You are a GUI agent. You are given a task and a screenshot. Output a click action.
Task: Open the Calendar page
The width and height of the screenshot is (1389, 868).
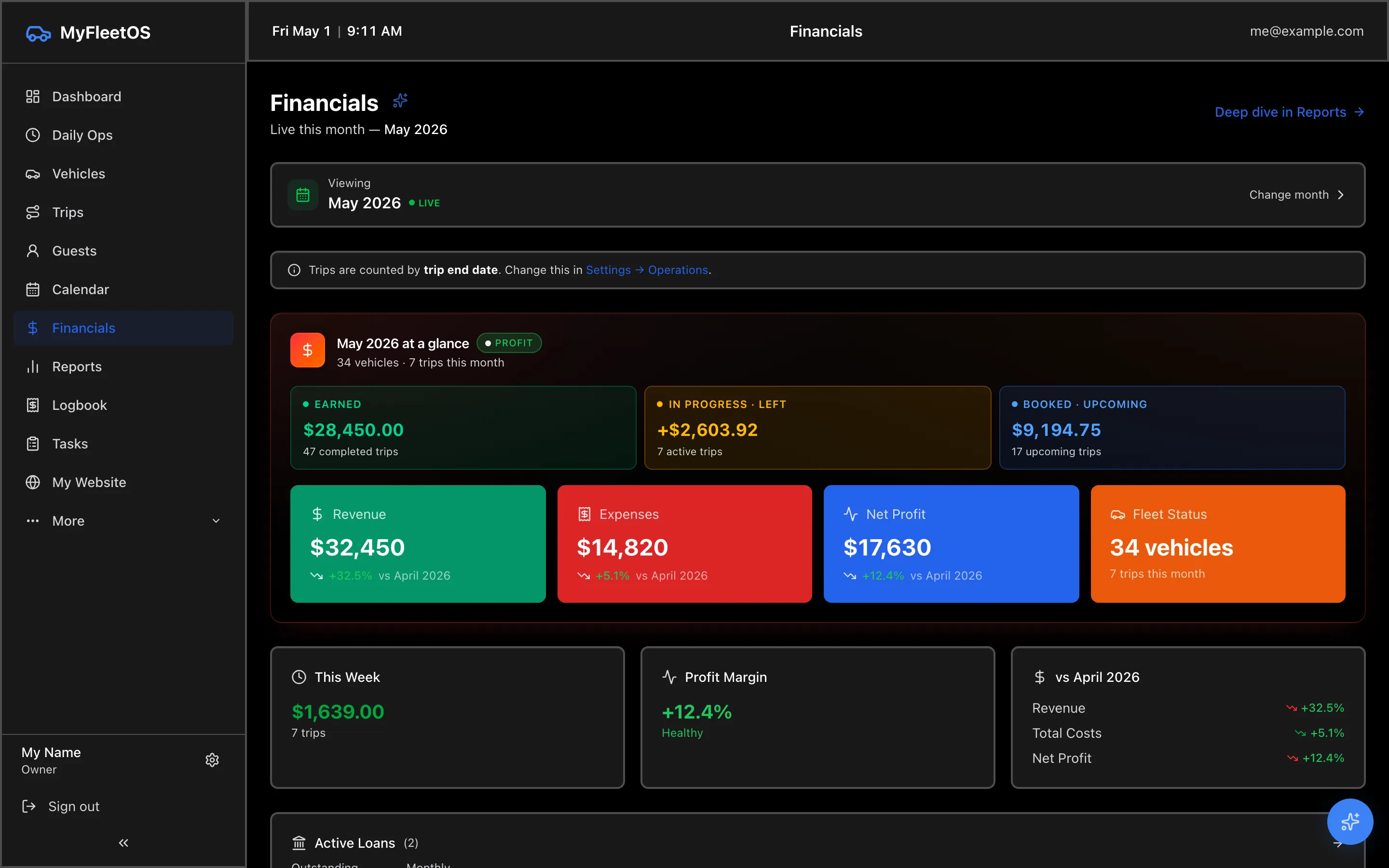[x=123, y=289]
